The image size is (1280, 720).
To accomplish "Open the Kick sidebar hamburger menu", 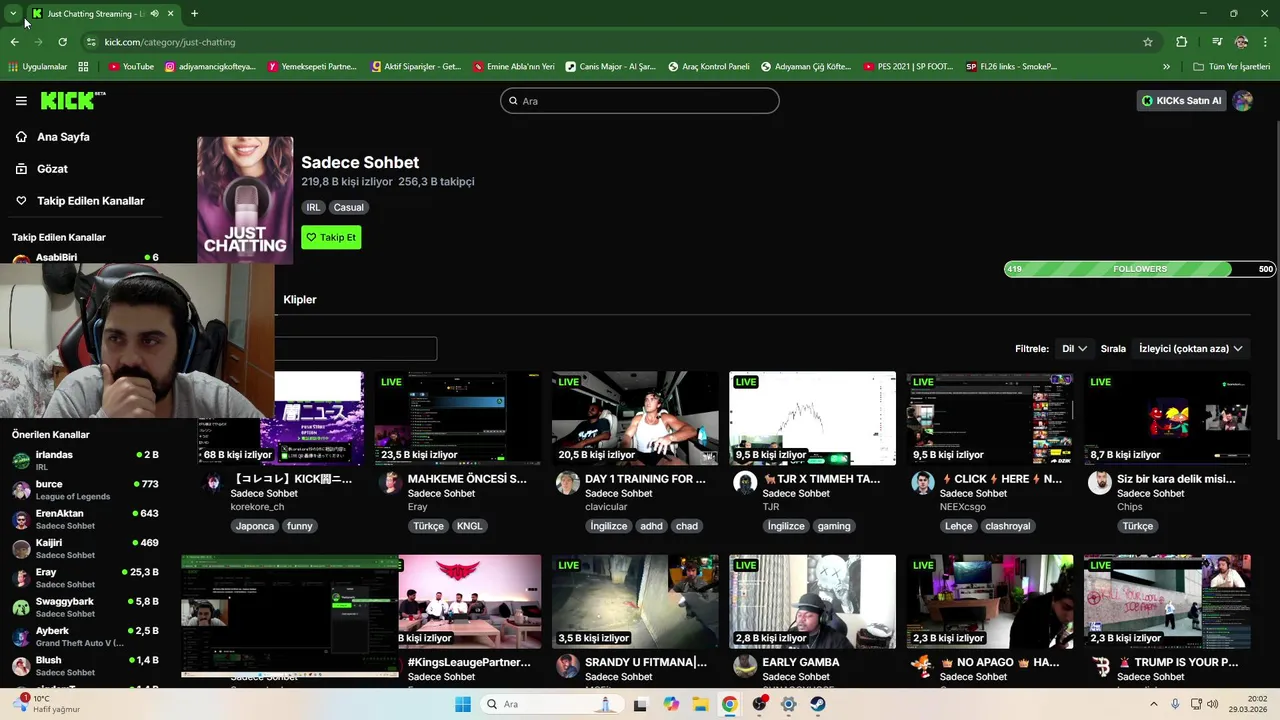I will click(x=21, y=100).
